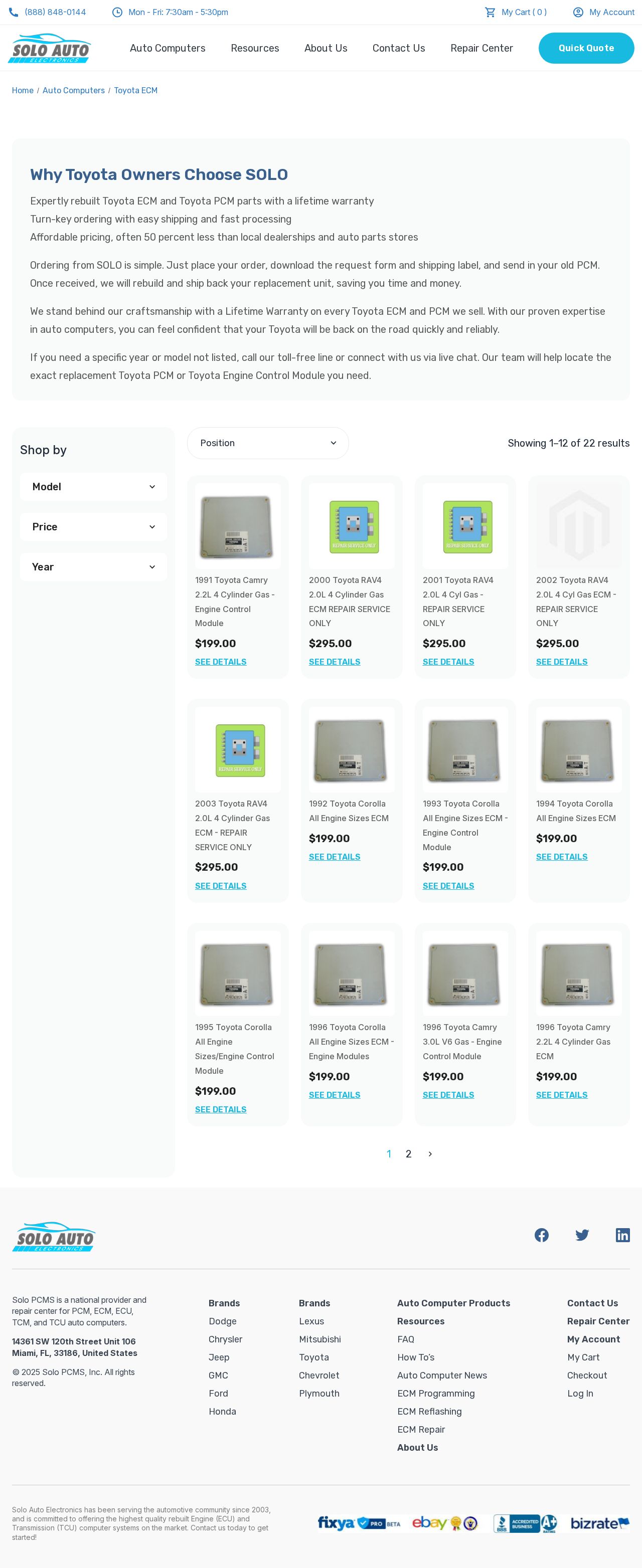Viewport: 642px width, 1568px height.
Task: Expand the Year filter
Action: point(93,566)
